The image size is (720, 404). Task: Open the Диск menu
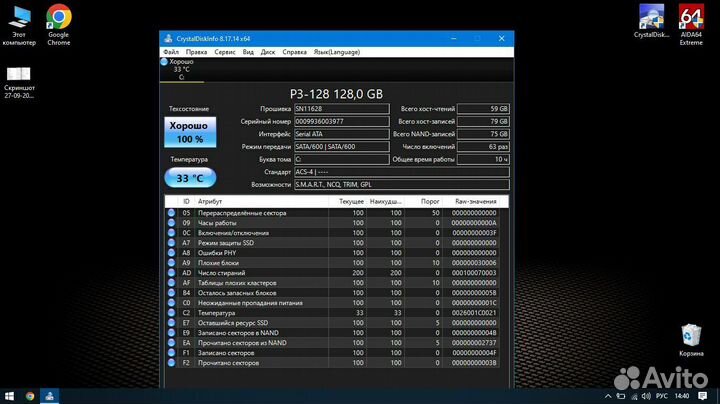tap(268, 52)
